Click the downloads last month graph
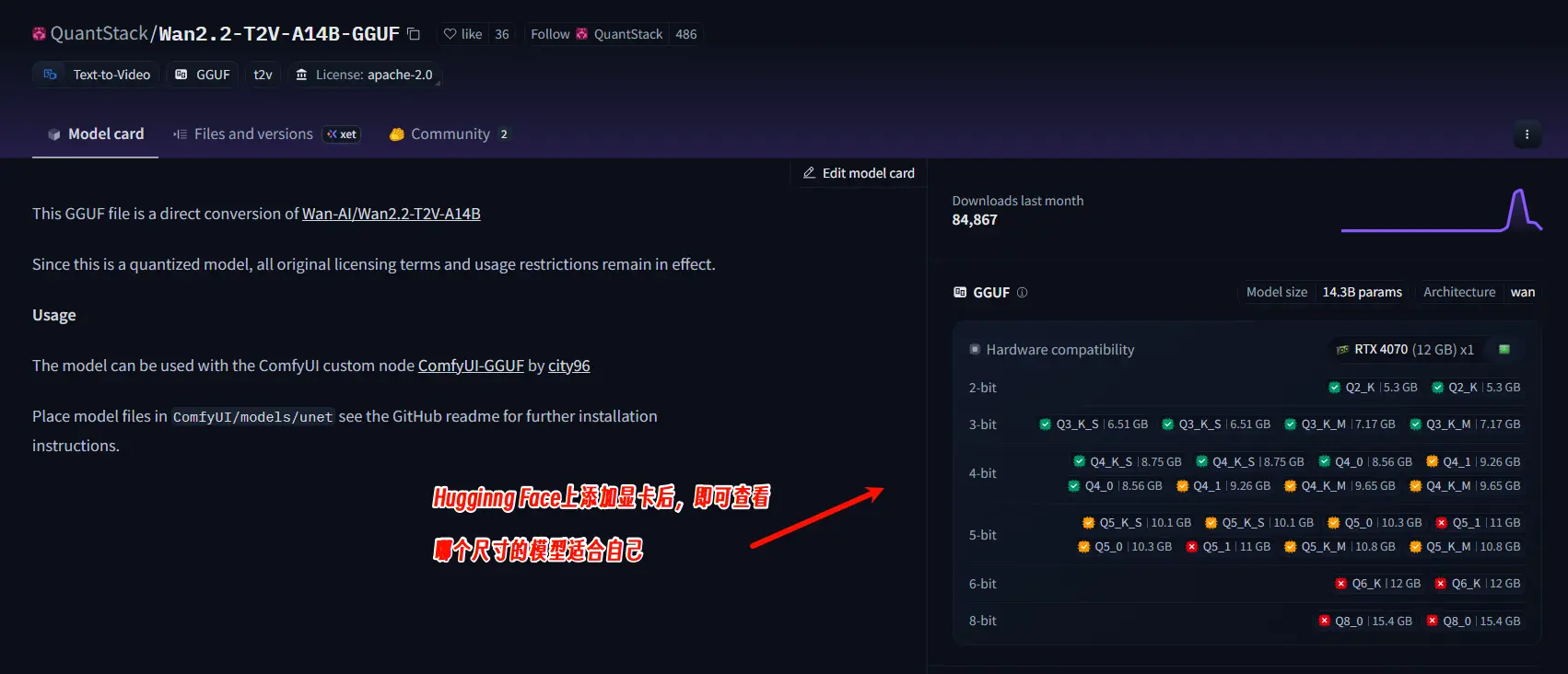The width and height of the screenshot is (1568, 674). (1441, 211)
